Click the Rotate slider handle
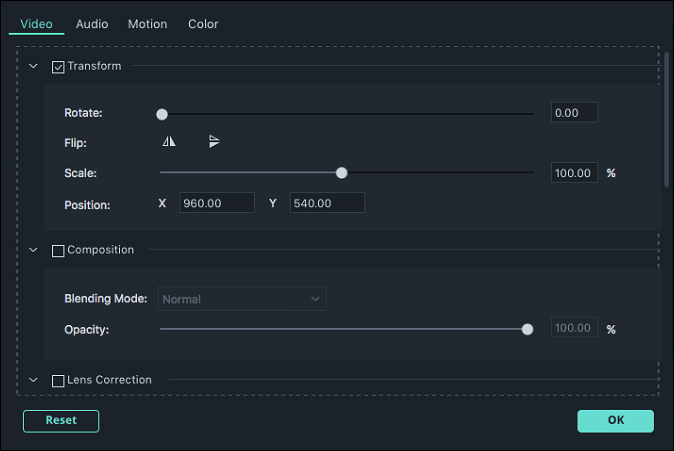 (162, 114)
